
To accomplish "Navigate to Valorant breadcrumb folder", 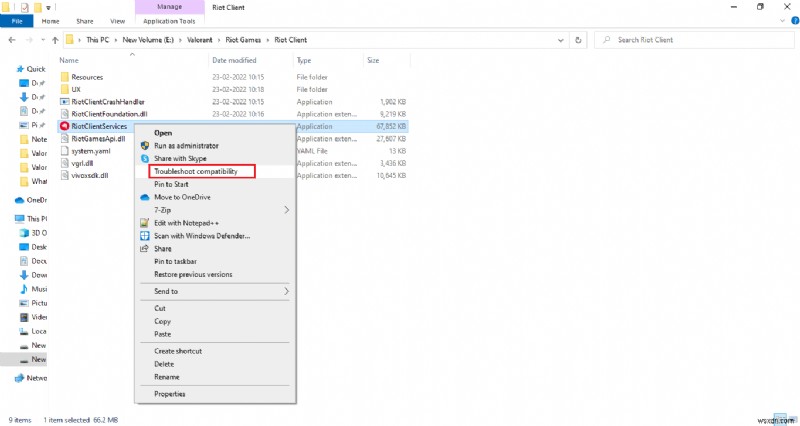I will [199, 40].
